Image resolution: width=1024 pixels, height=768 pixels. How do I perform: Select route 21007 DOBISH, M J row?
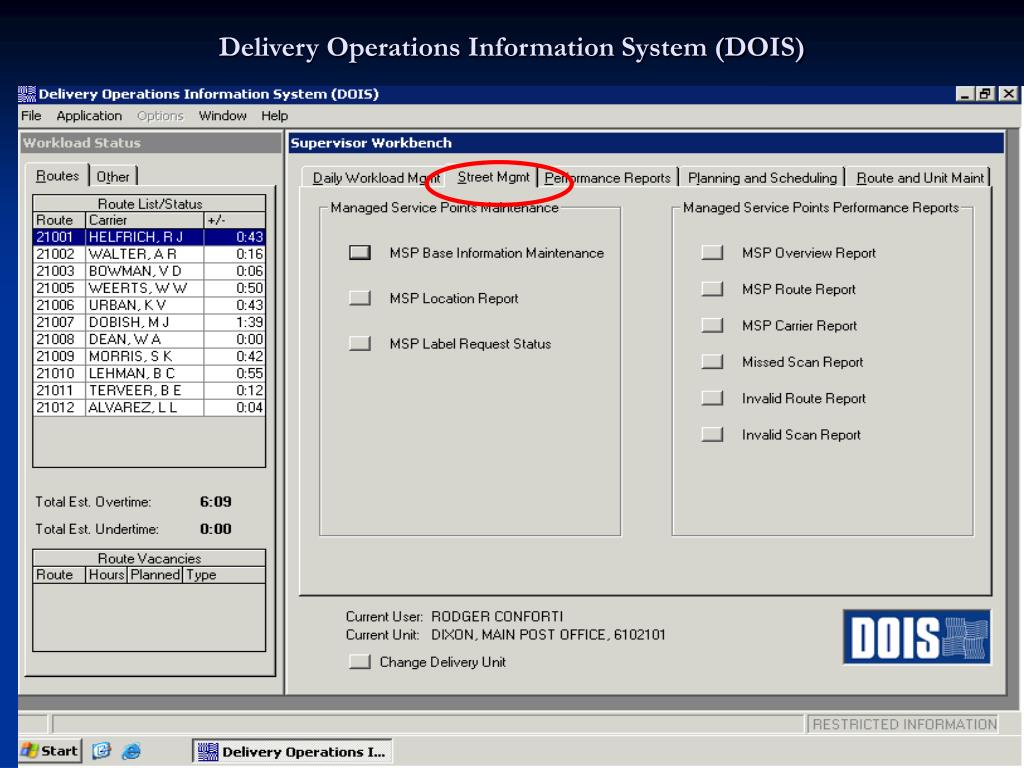pos(149,322)
